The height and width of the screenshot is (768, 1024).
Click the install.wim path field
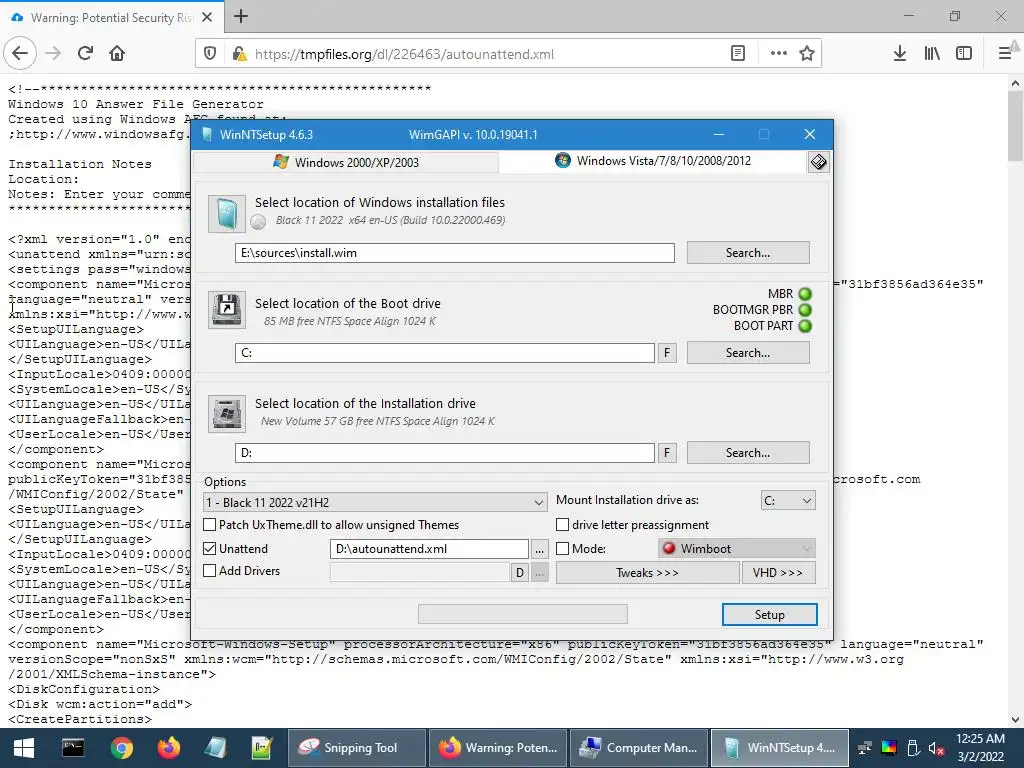click(x=455, y=253)
